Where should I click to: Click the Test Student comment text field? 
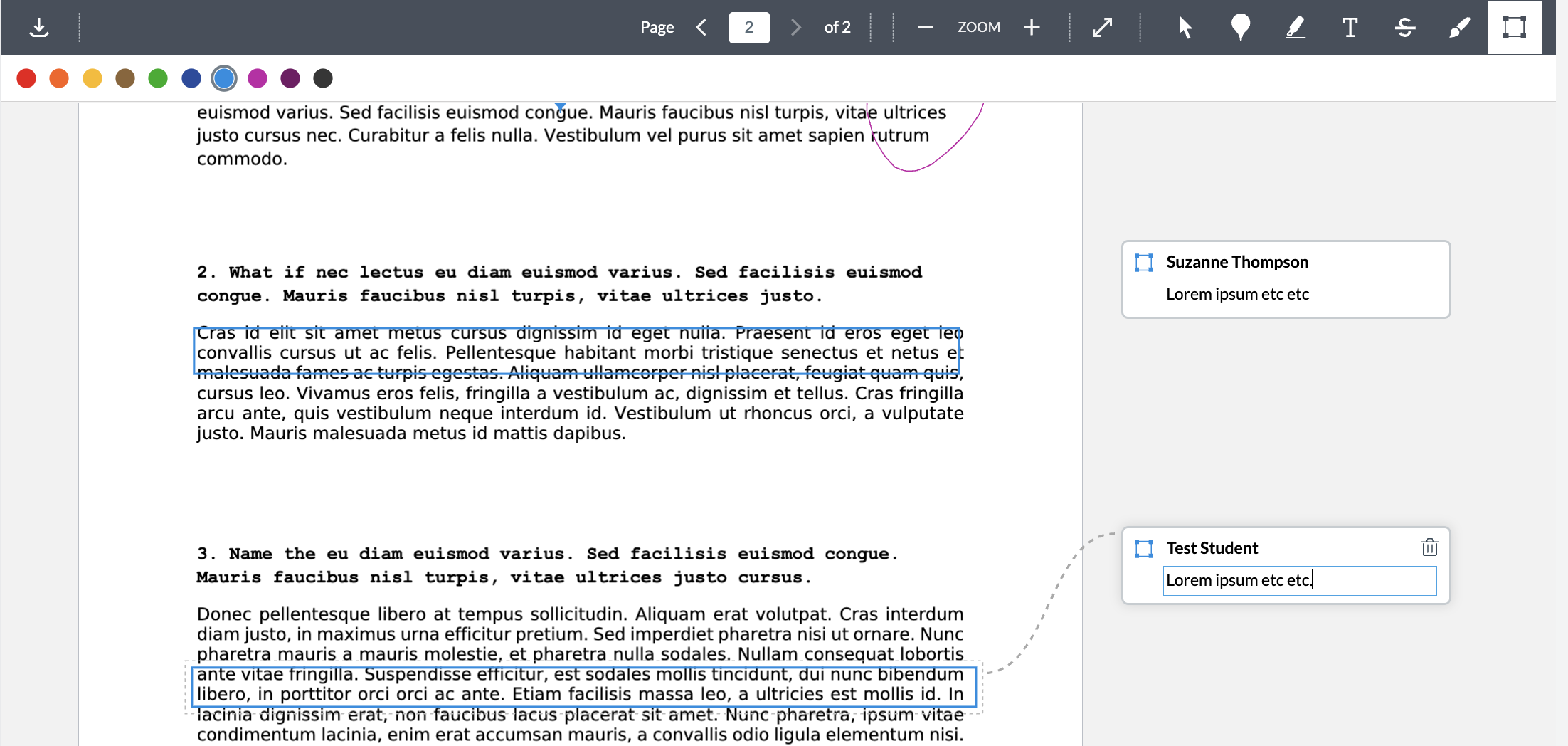click(x=1300, y=580)
